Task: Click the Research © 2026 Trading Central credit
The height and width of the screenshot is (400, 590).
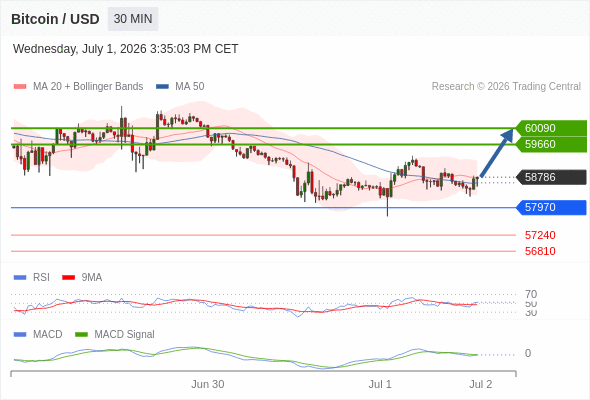Action: click(506, 87)
